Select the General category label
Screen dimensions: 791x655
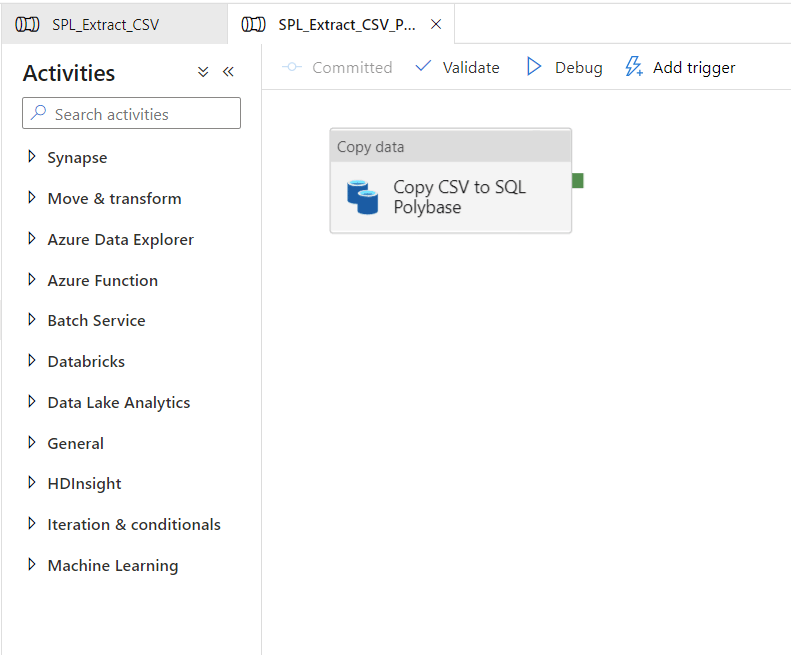[76, 443]
